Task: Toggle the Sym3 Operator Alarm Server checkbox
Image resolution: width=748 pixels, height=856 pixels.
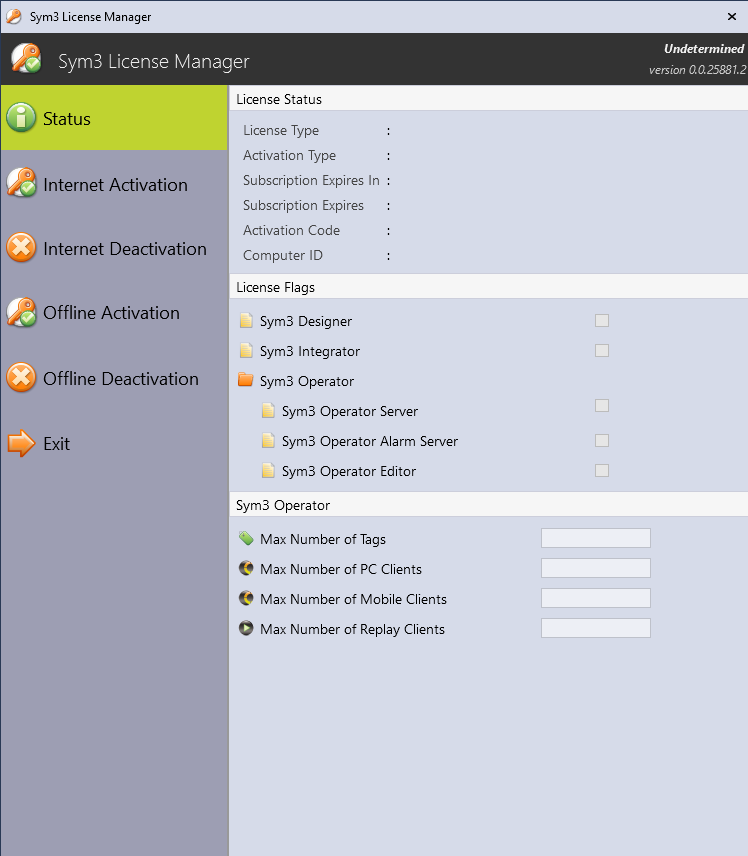Action: [602, 441]
